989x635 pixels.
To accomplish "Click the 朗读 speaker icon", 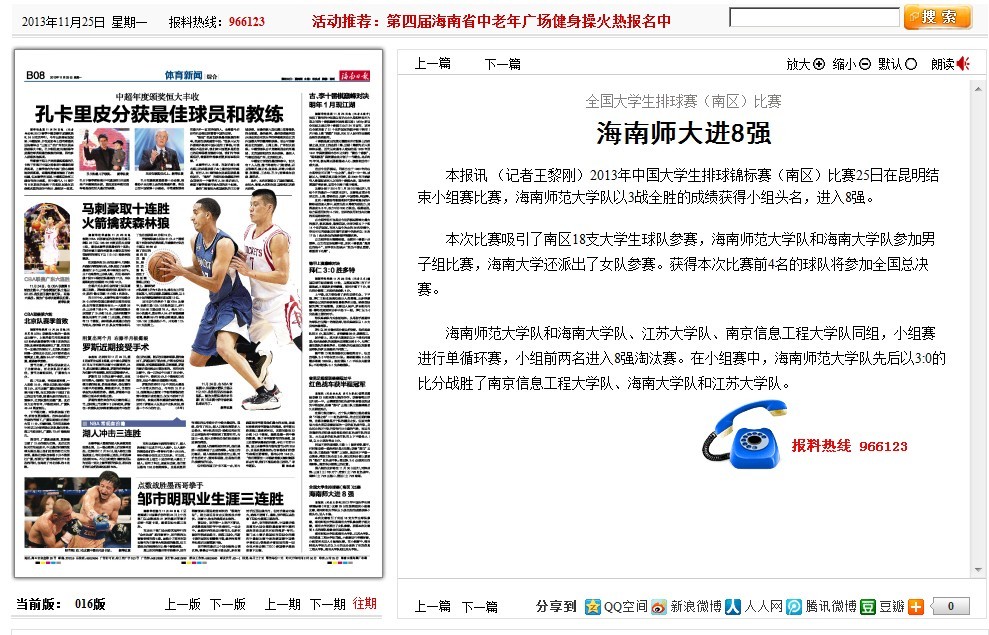I will 963,64.
